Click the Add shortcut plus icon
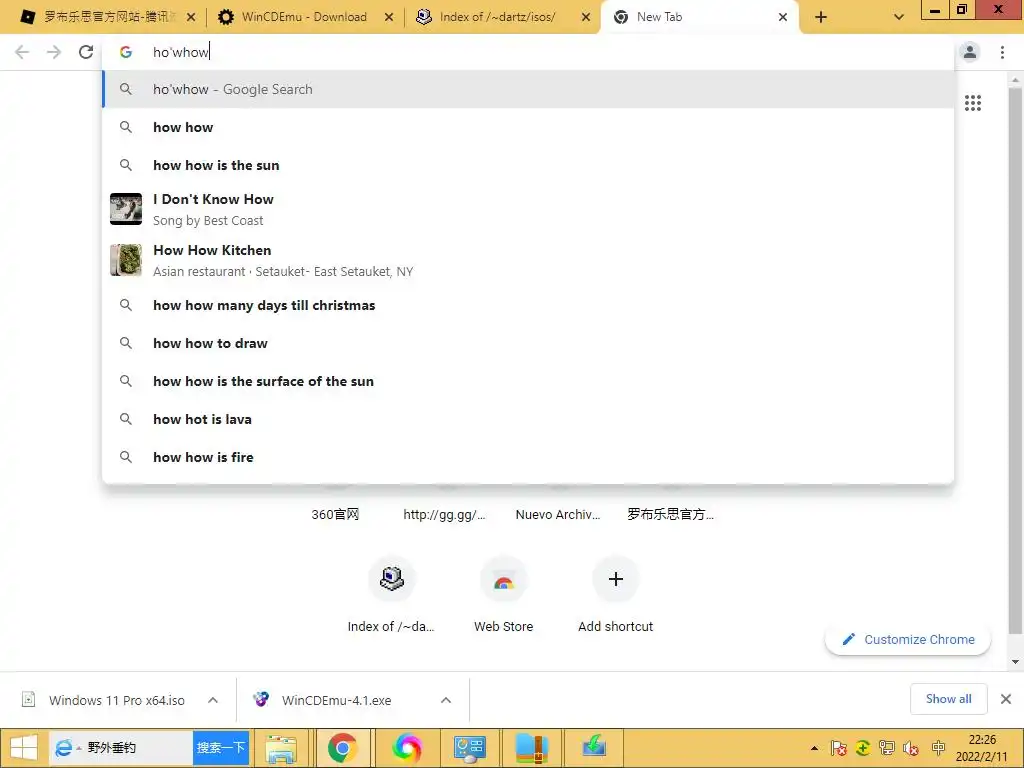Screen dimensions: 1024x768 [615, 579]
